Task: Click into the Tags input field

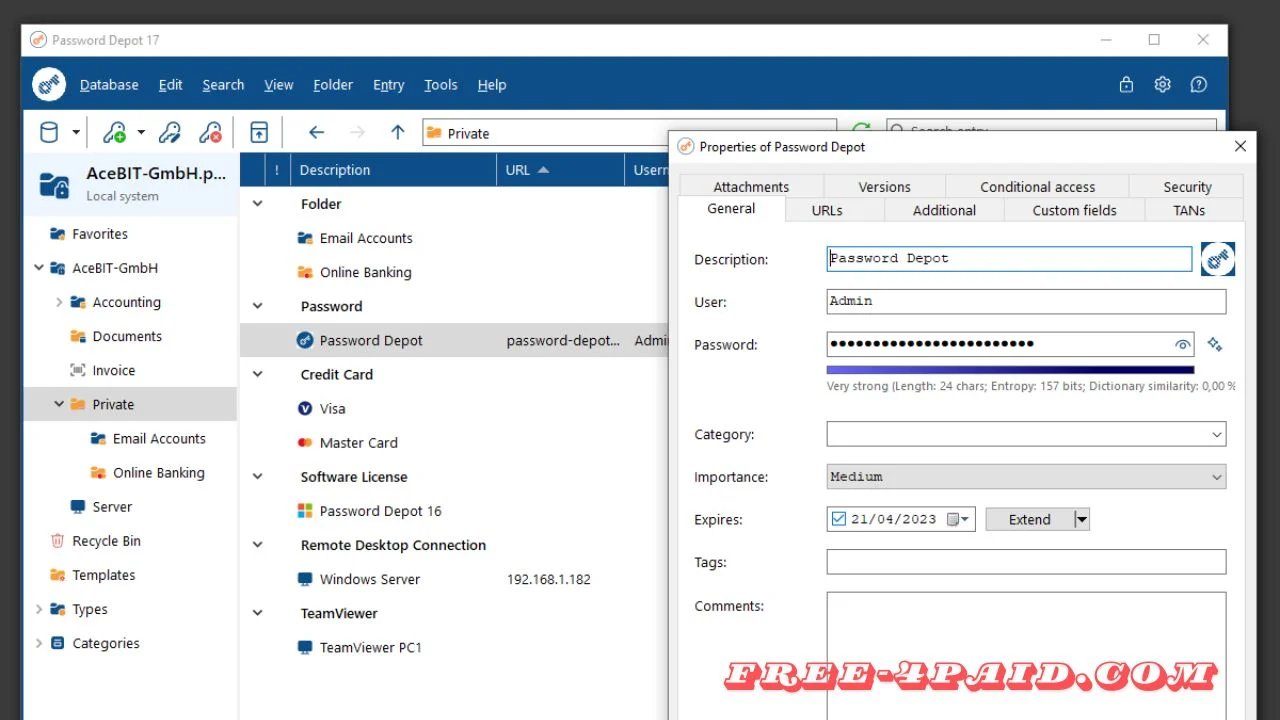Action: tap(1026, 562)
